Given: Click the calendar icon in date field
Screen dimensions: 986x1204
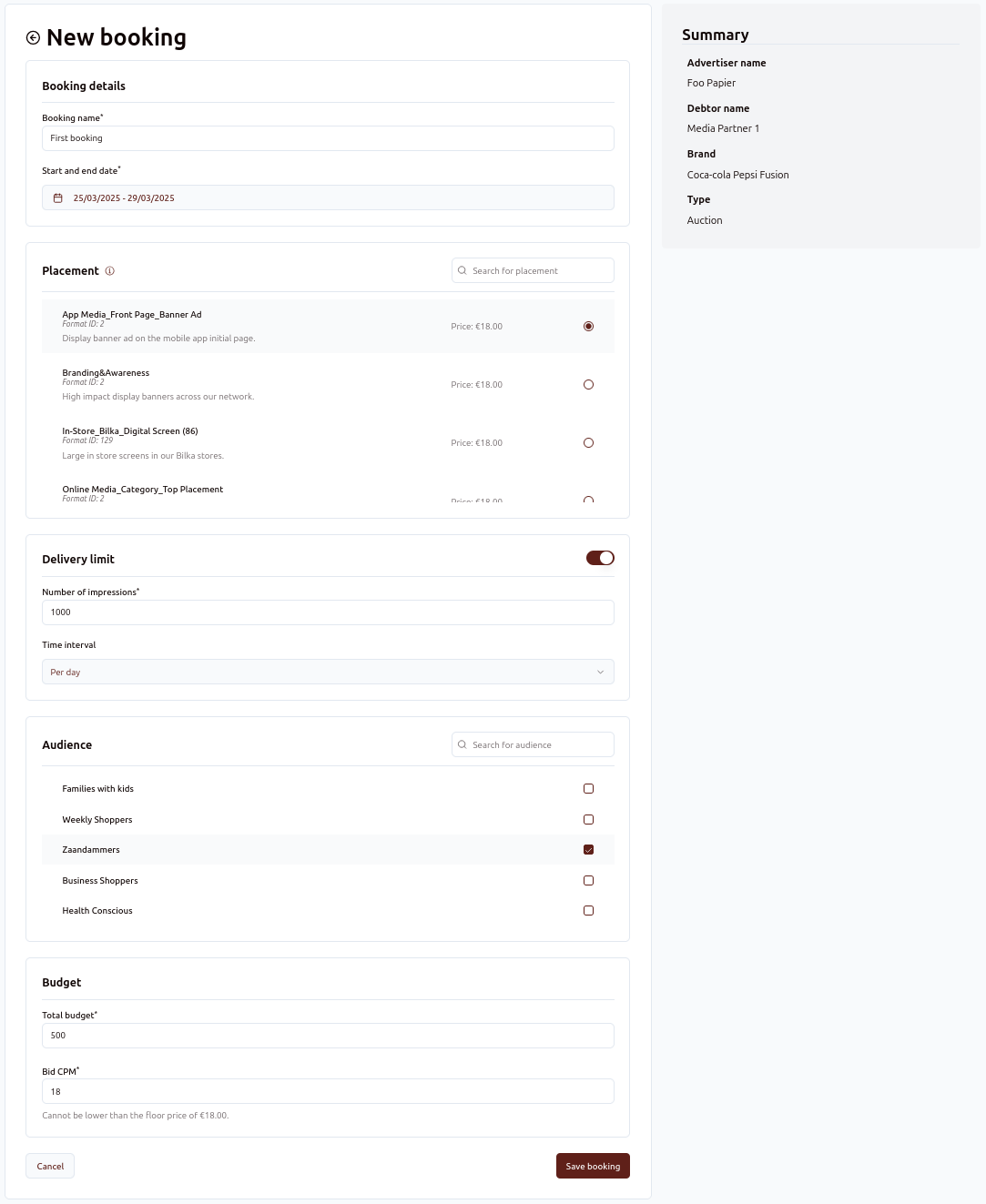Looking at the screenshot, I should (58, 198).
